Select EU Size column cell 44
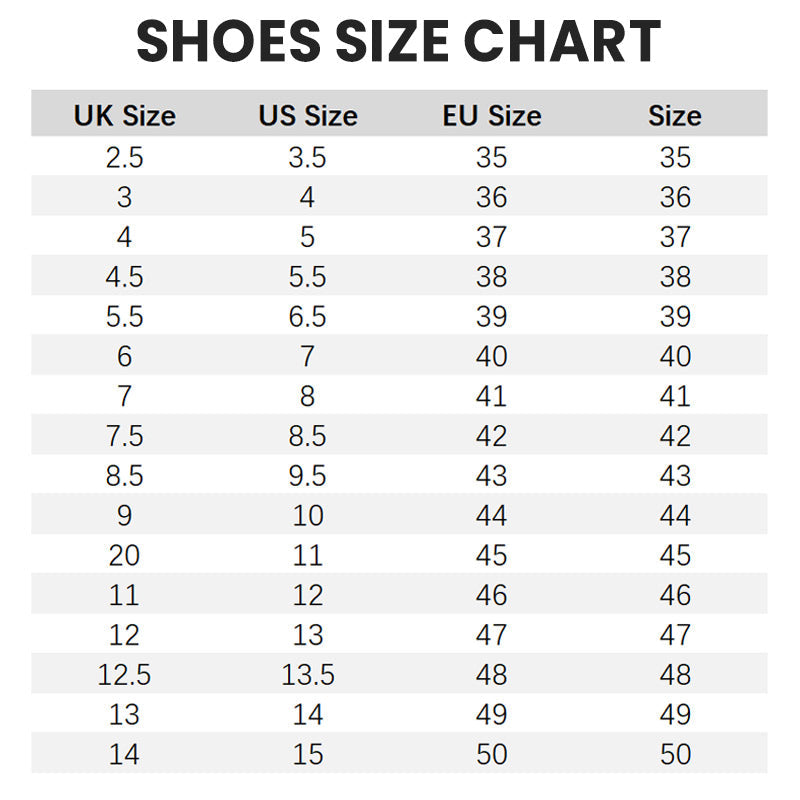The width and height of the screenshot is (800, 800). point(491,515)
